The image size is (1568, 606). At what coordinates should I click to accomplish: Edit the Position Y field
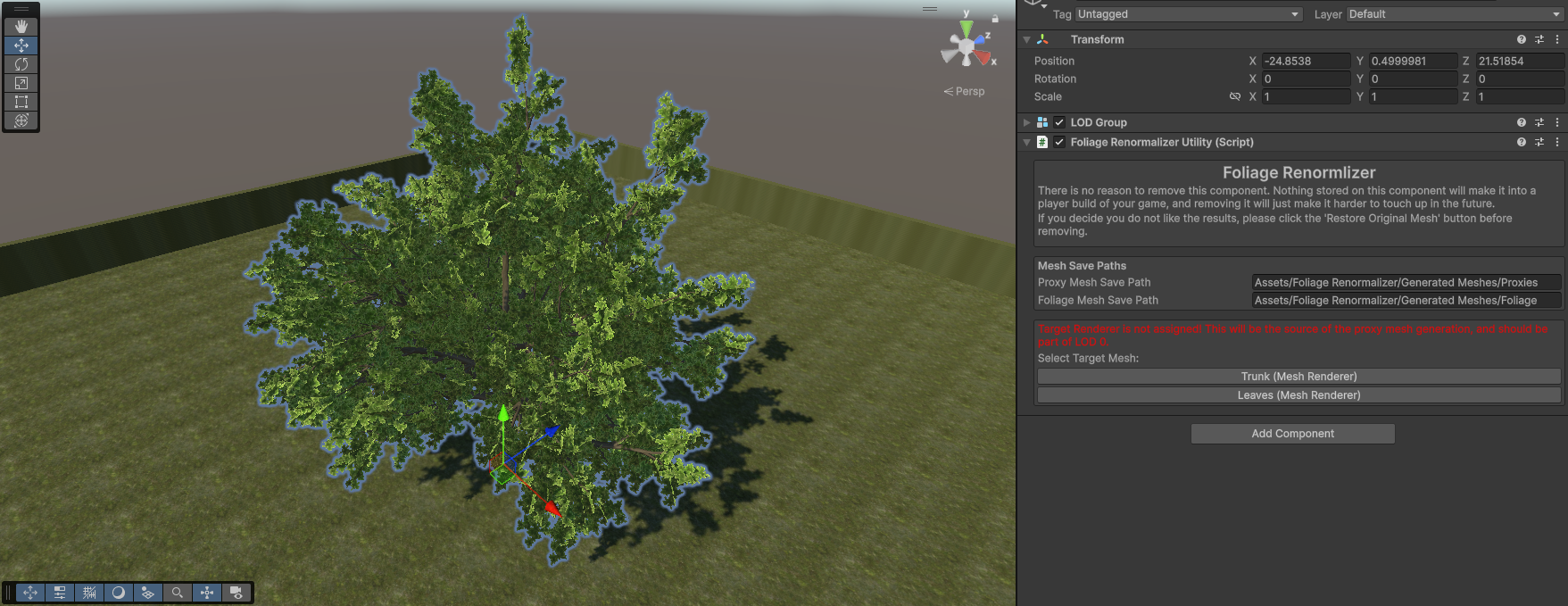[1413, 61]
